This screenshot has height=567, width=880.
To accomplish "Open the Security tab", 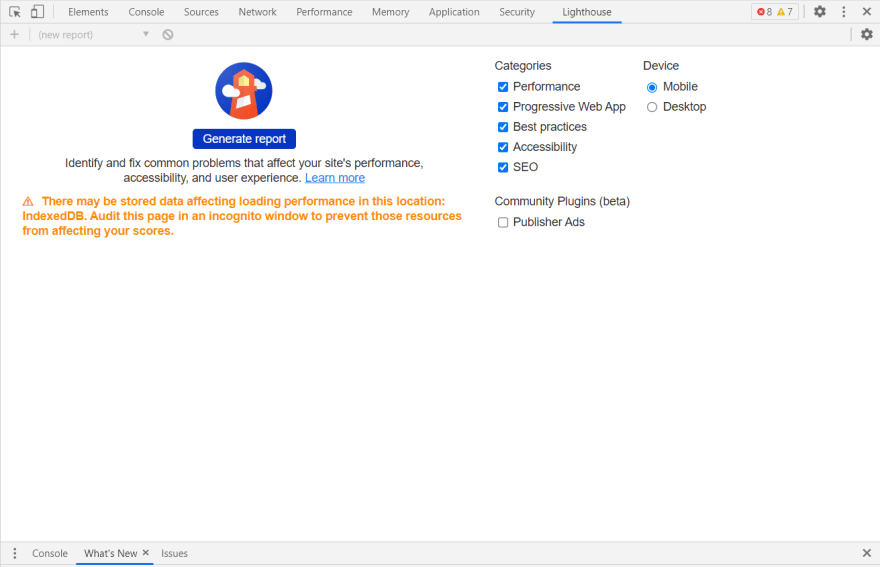I will pyautogui.click(x=516, y=12).
